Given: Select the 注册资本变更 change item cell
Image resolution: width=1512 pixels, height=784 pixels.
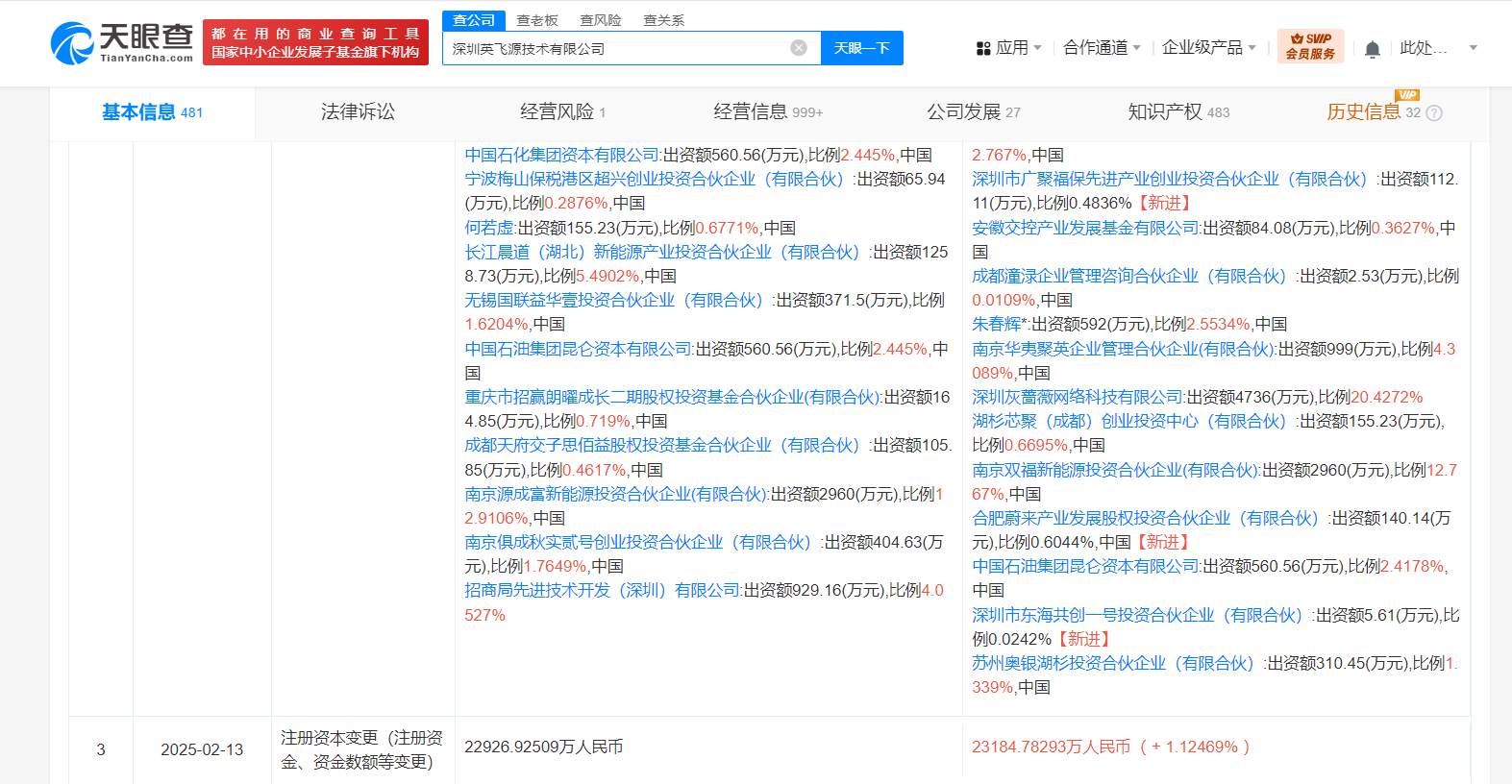Looking at the screenshot, I should click(361, 749).
